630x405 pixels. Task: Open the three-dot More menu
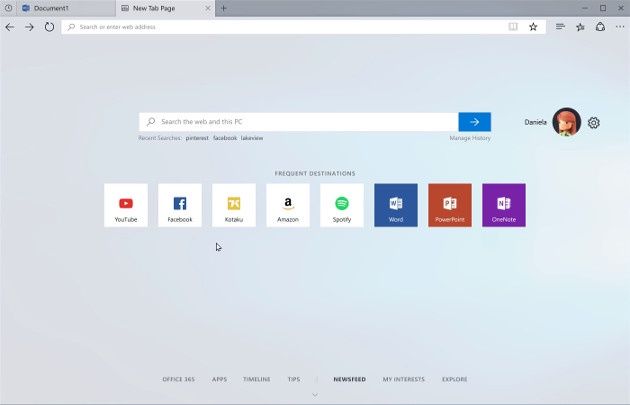tap(620, 27)
